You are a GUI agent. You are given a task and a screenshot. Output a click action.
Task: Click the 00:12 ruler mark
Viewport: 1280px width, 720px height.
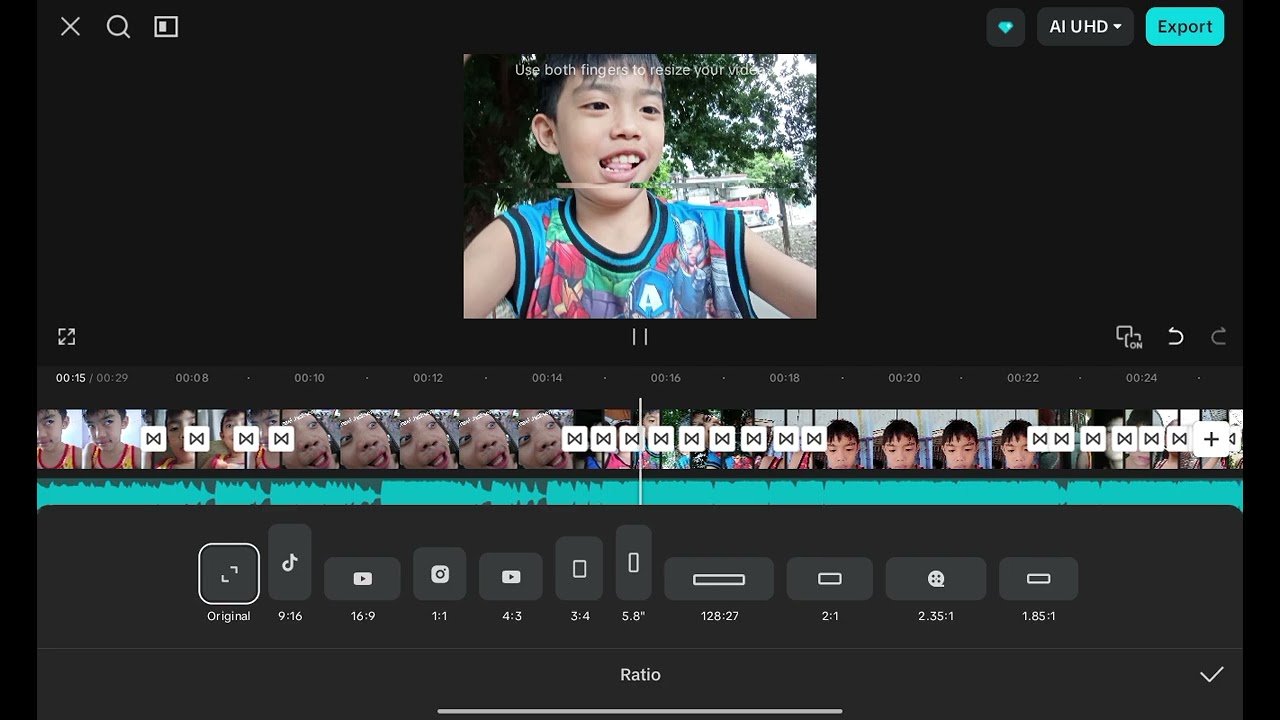pyautogui.click(x=428, y=378)
